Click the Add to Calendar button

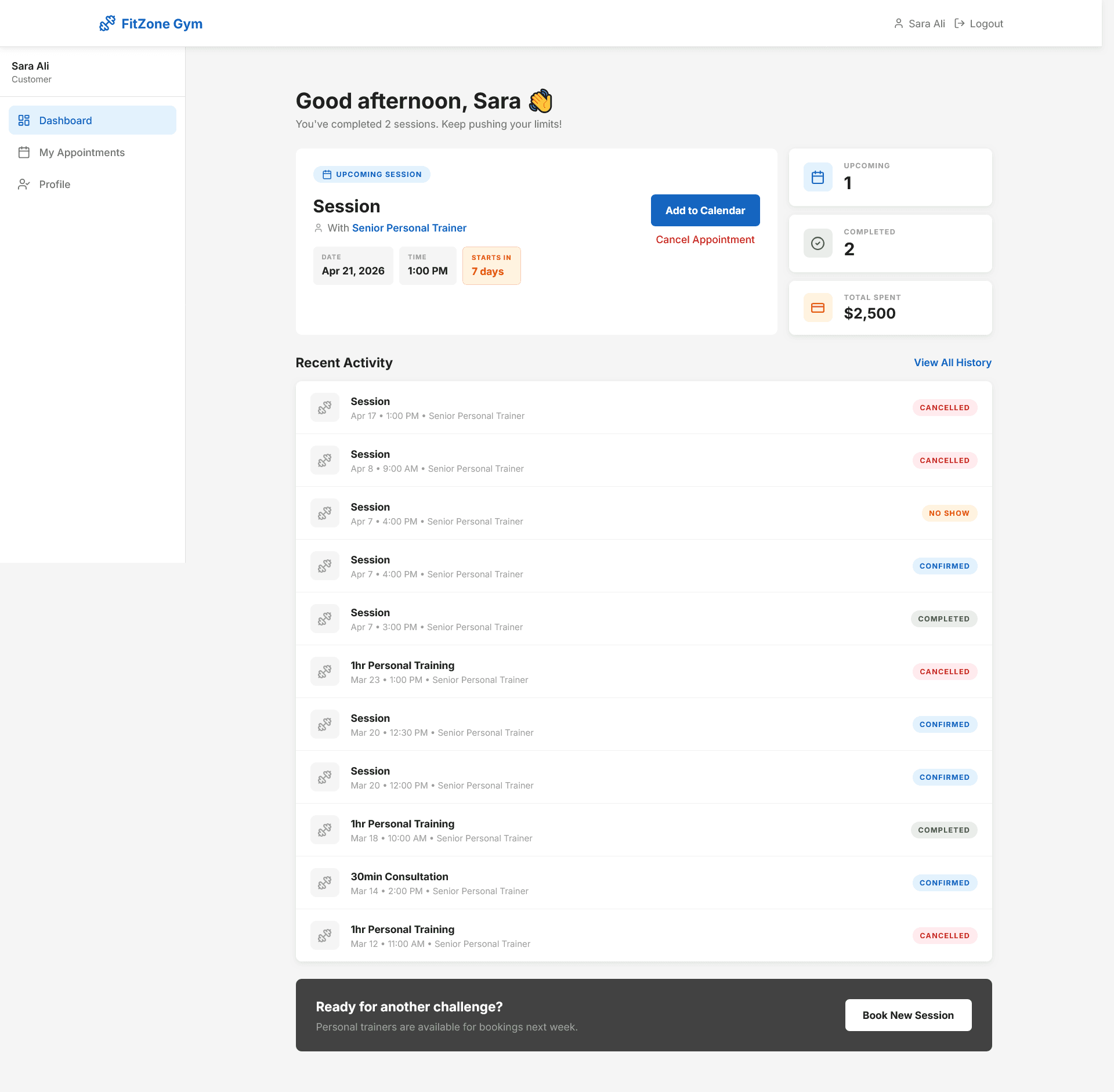(705, 210)
